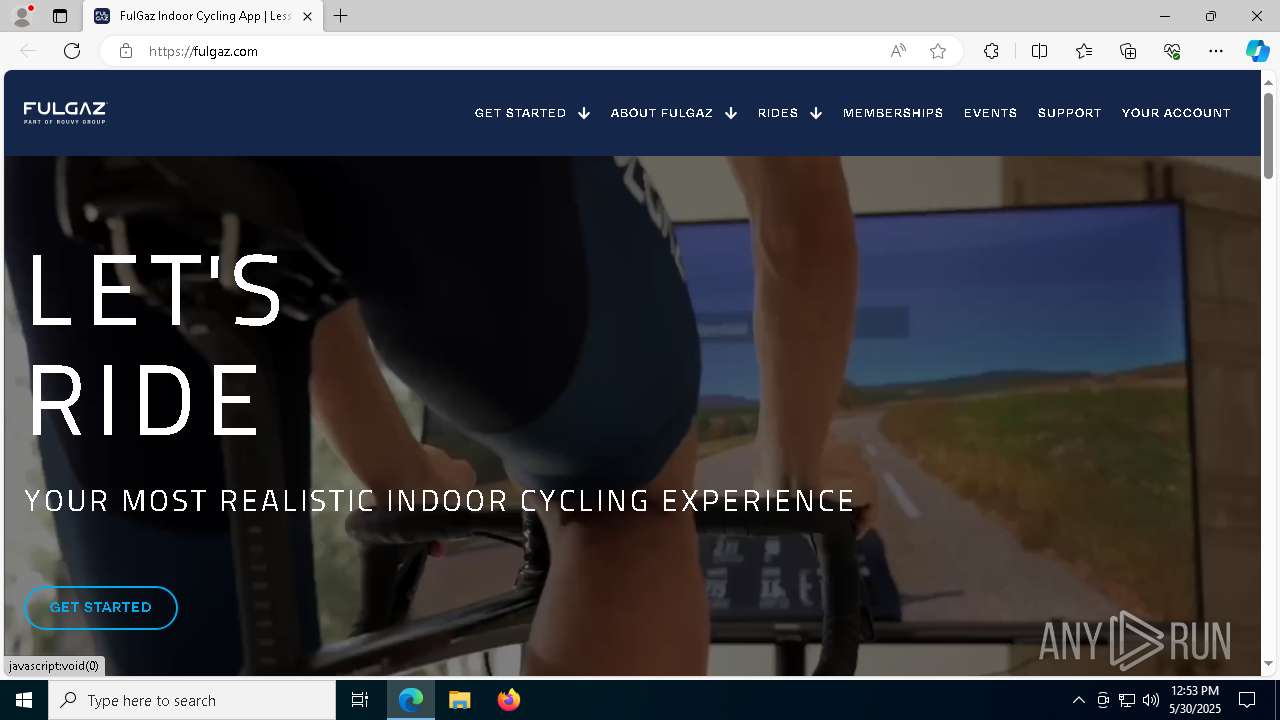Viewport: 1280px width, 720px height.
Task: Open Your Account link
Action: point(1176,113)
